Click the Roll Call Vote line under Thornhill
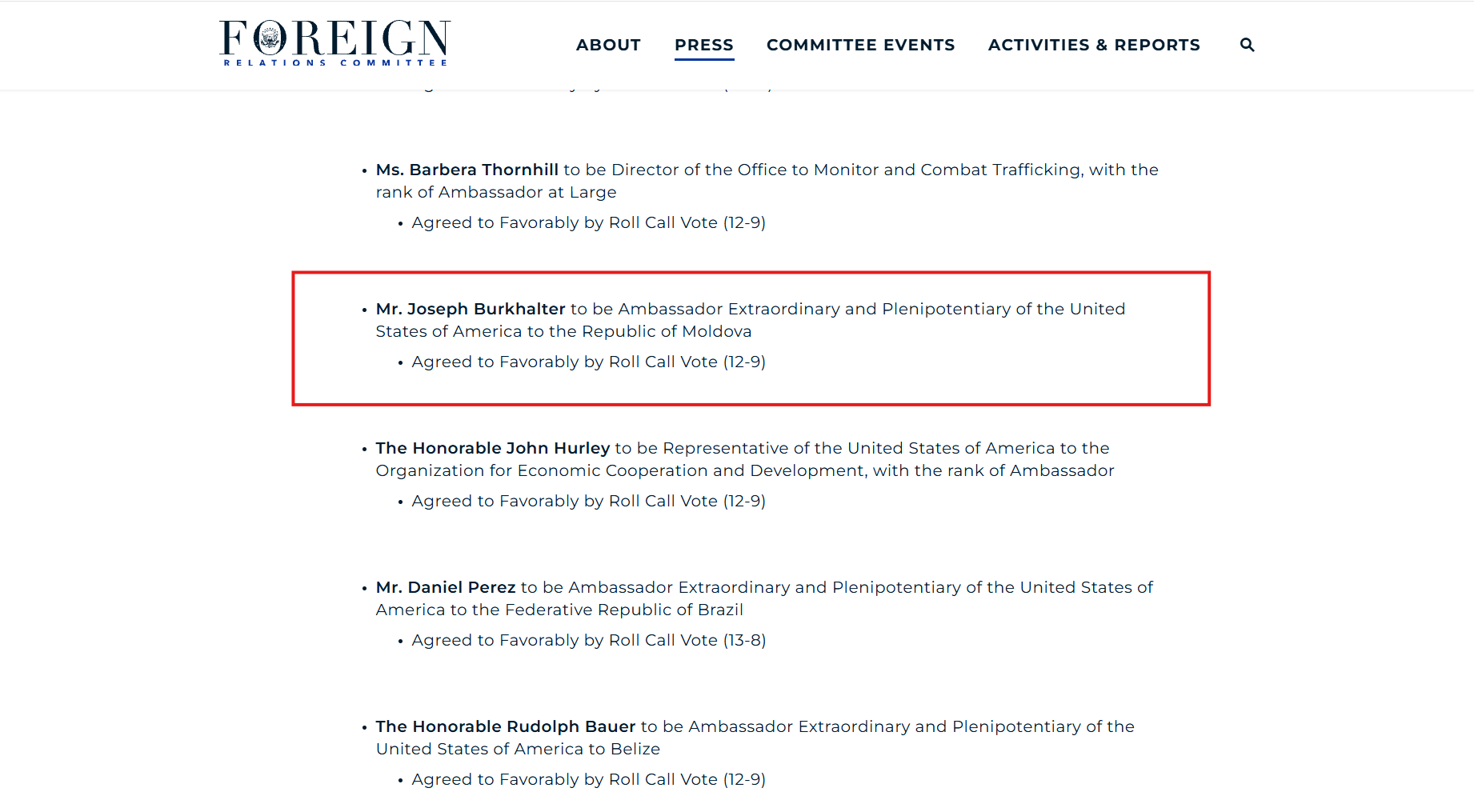The width and height of the screenshot is (1474, 812). click(x=589, y=222)
